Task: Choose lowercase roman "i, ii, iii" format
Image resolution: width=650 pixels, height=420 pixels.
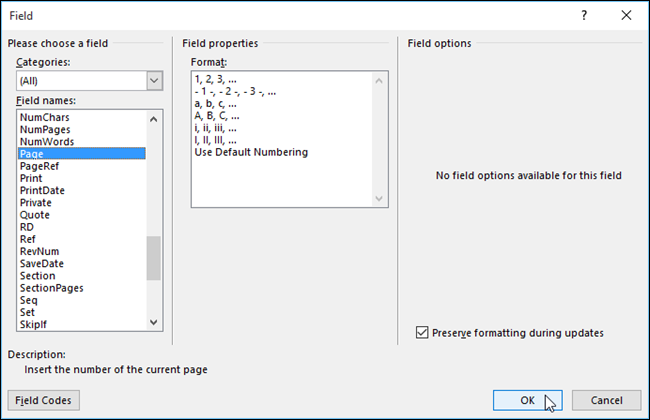Action: pyautogui.click(x=215, y=128)
